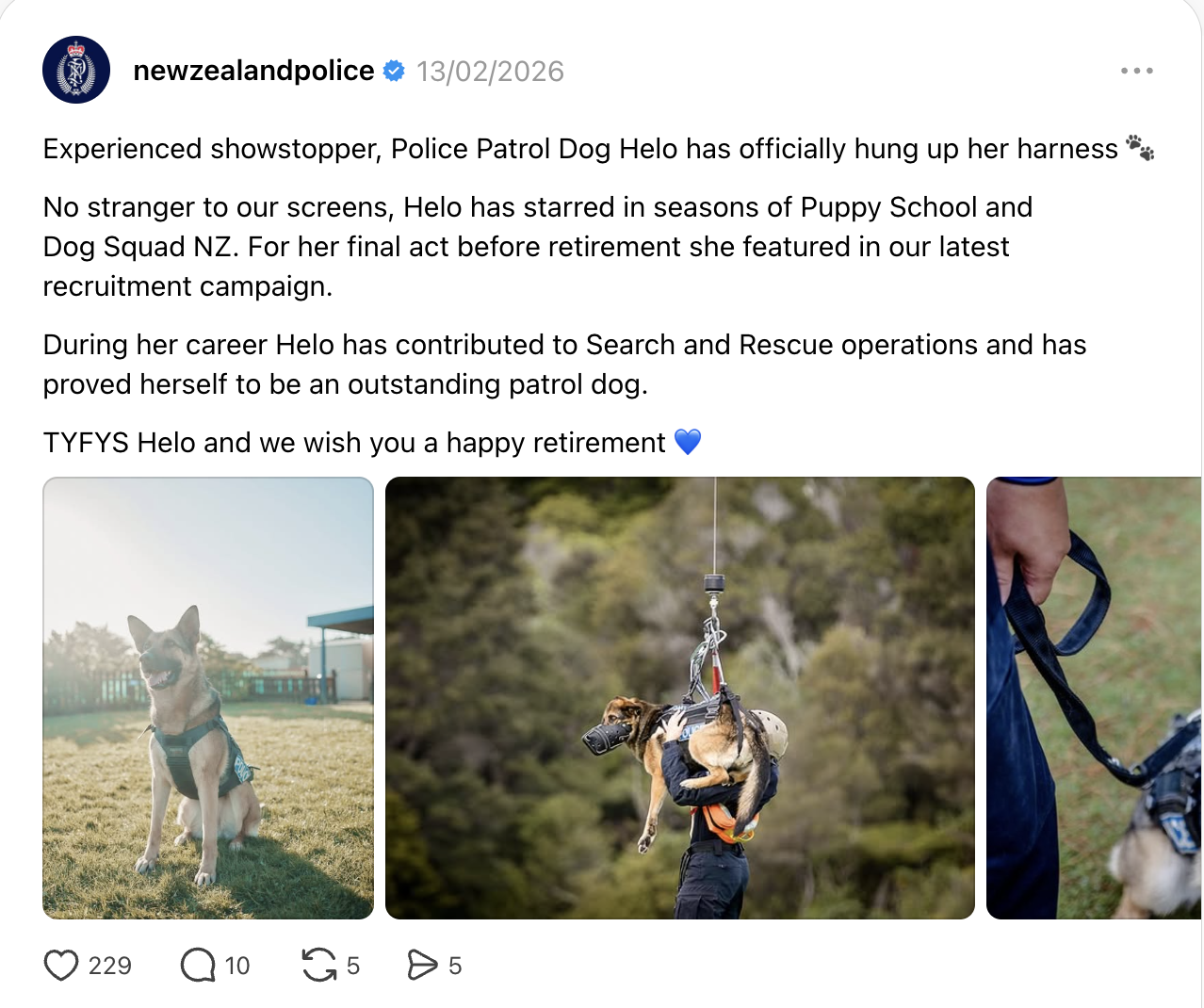Open the partially visible leash photo
1204x1008 pixels.
point(1094,698)
